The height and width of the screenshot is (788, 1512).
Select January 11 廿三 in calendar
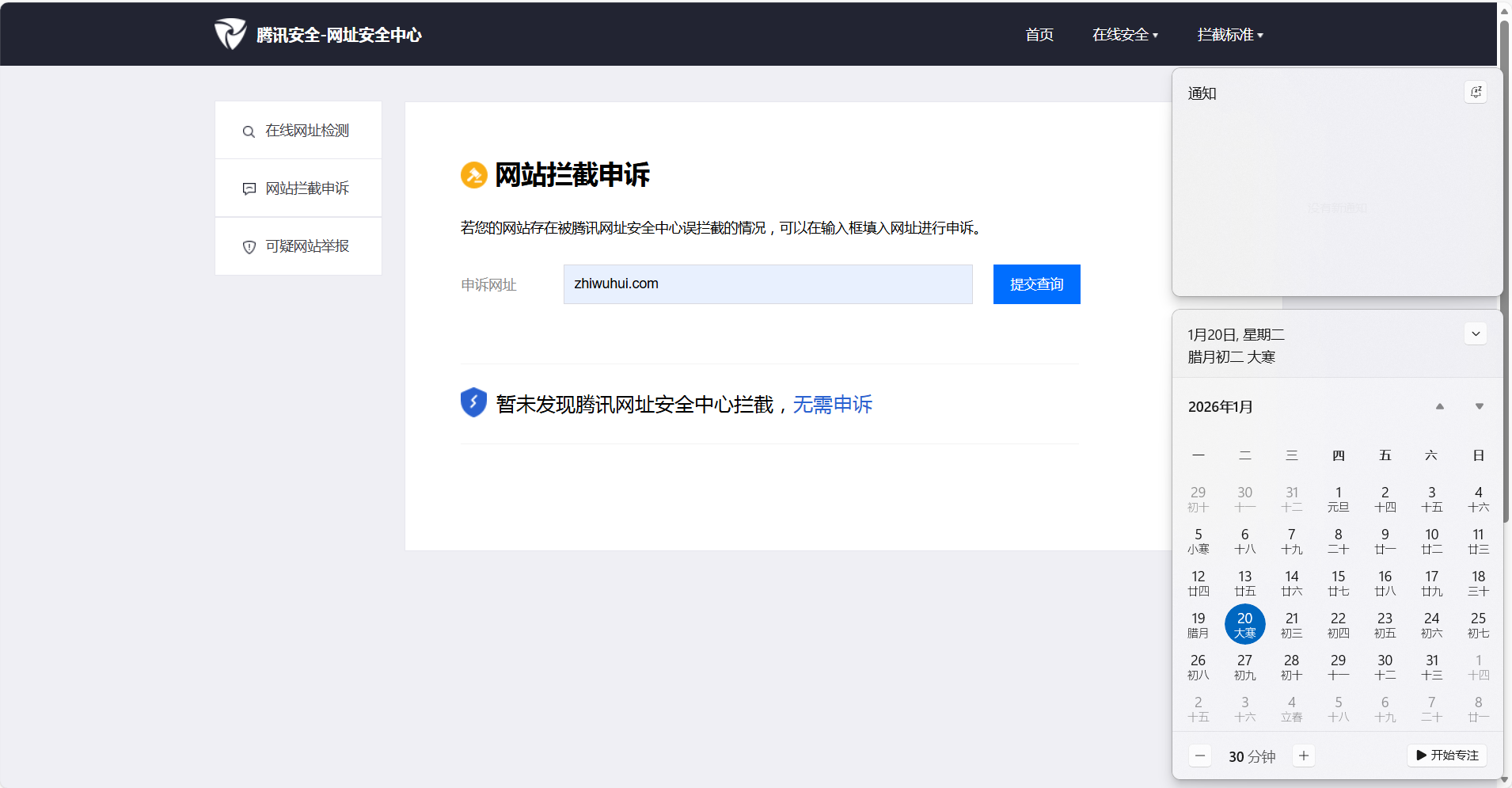point(1479,541)
